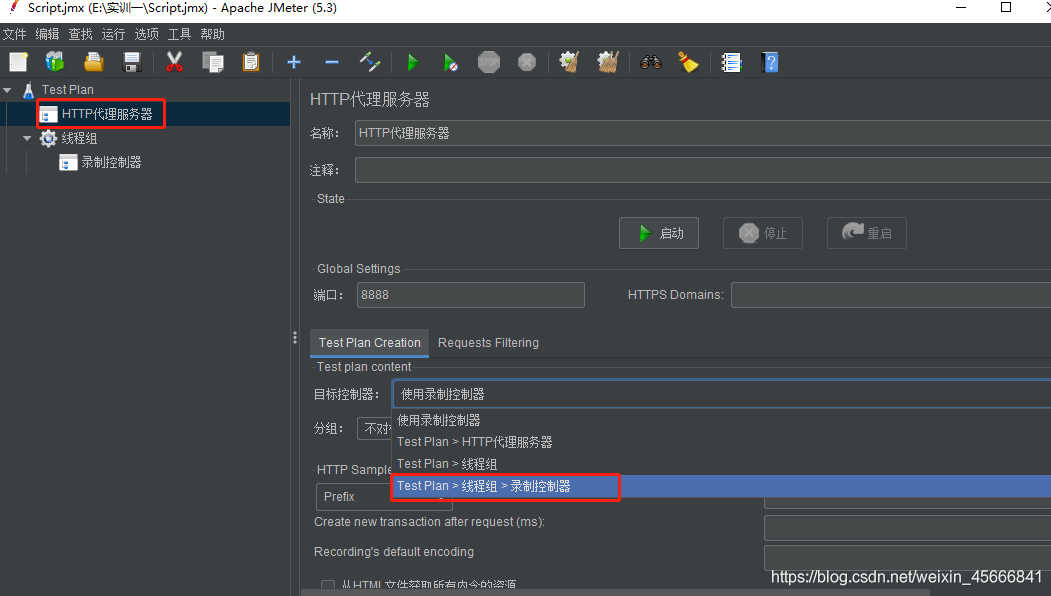Image resolution: width=1051 pixels, height=596 pixels.
Task: Reset search with the yellow broom icon
Action: coord(688,62)
